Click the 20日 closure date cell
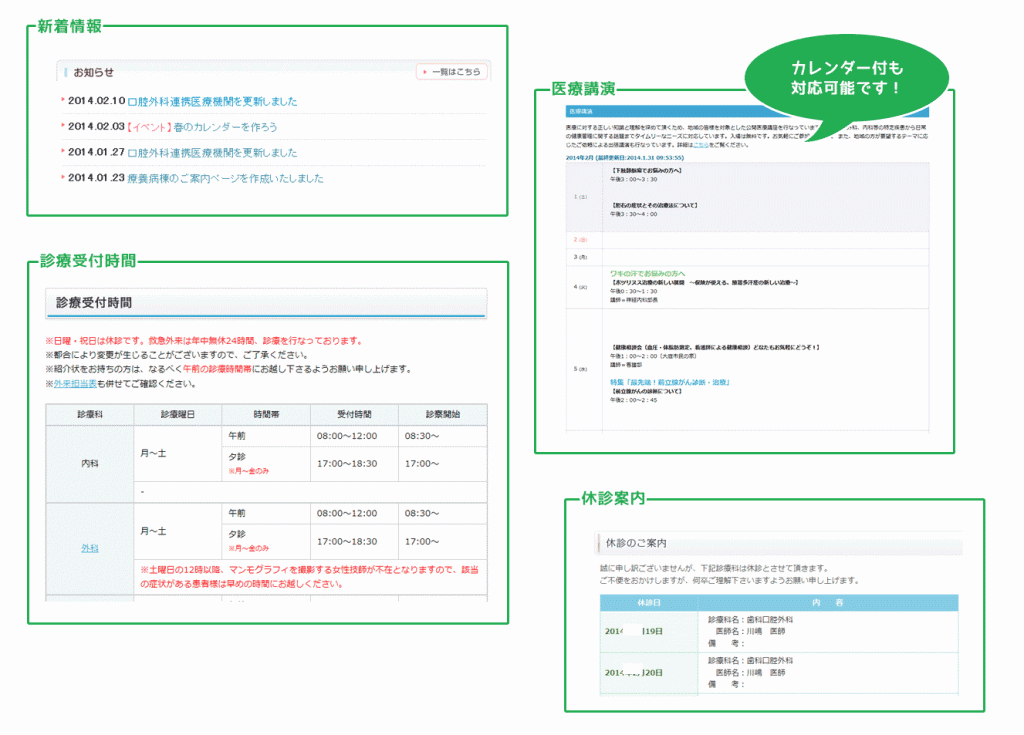Viewport: 1024px width, 735px height. 648,672
